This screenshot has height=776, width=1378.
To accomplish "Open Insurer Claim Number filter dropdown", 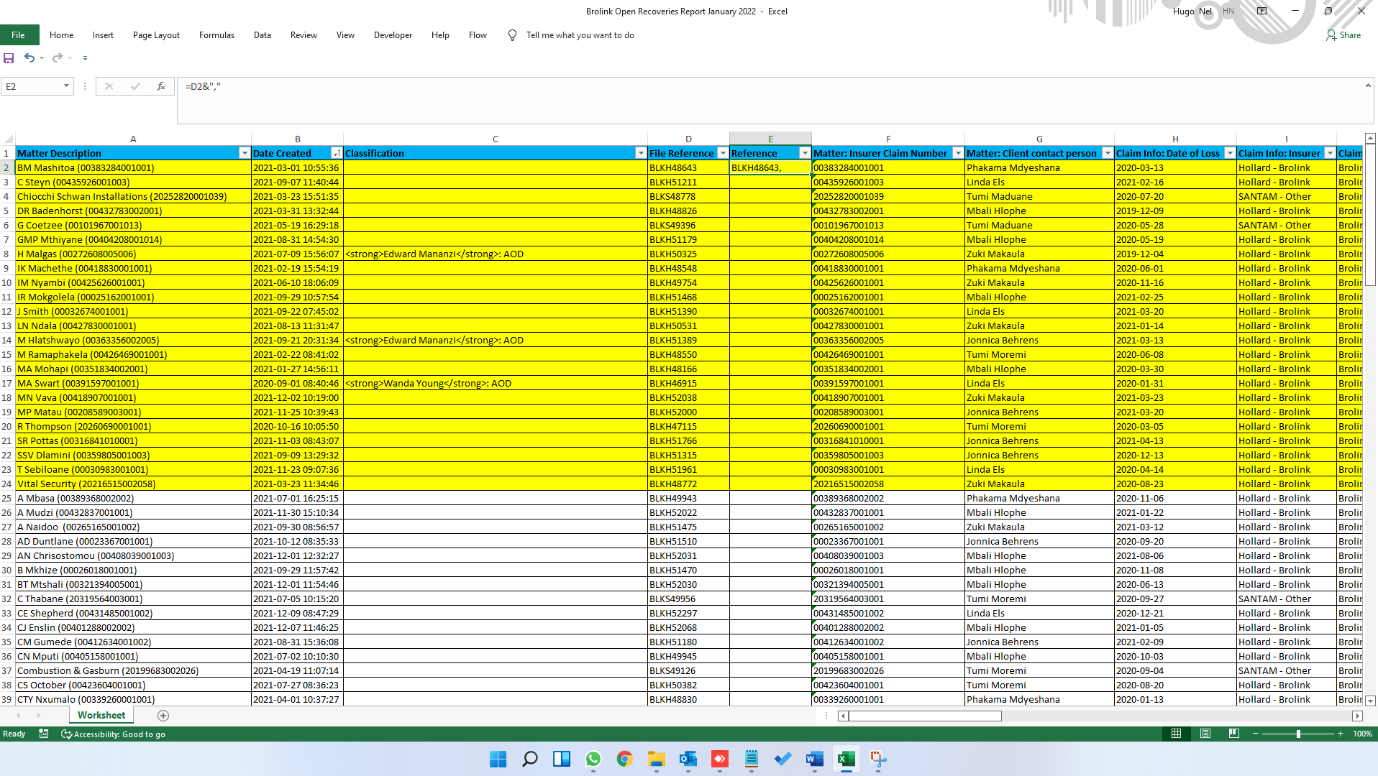I will 957,153.
